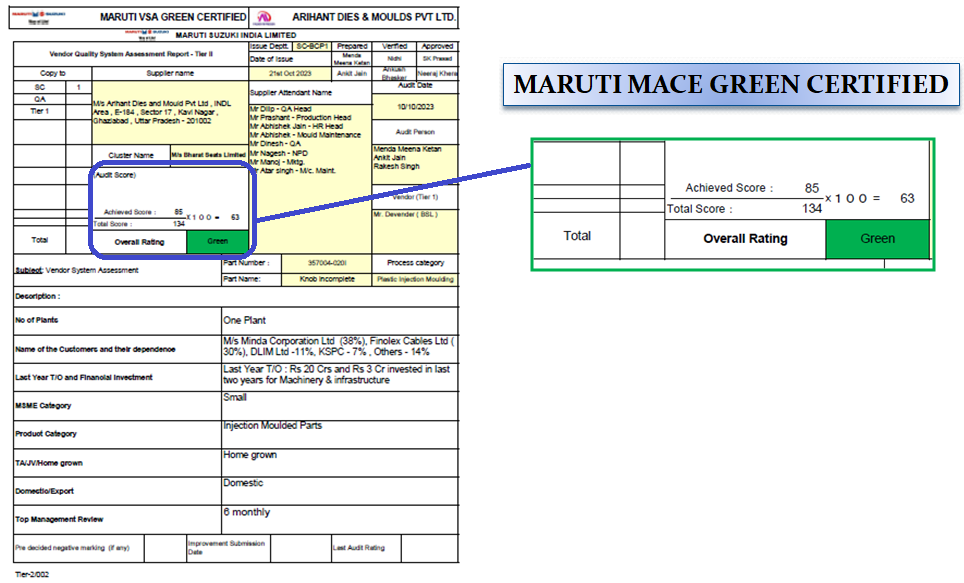
Task: Click the 'Supplier name' header cell
Action: (x=170, y=73)
